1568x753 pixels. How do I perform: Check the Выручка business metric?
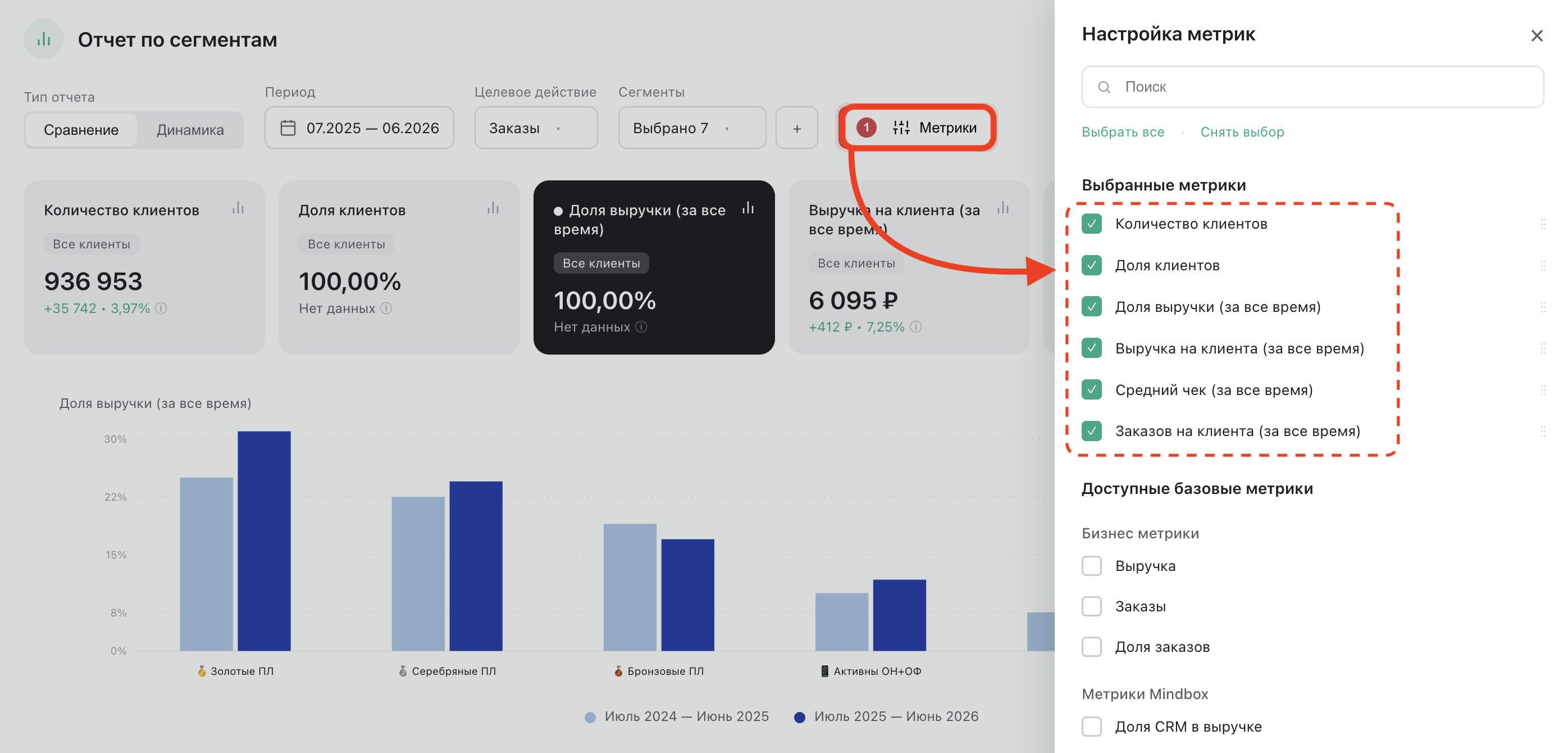coord(1091,566)
